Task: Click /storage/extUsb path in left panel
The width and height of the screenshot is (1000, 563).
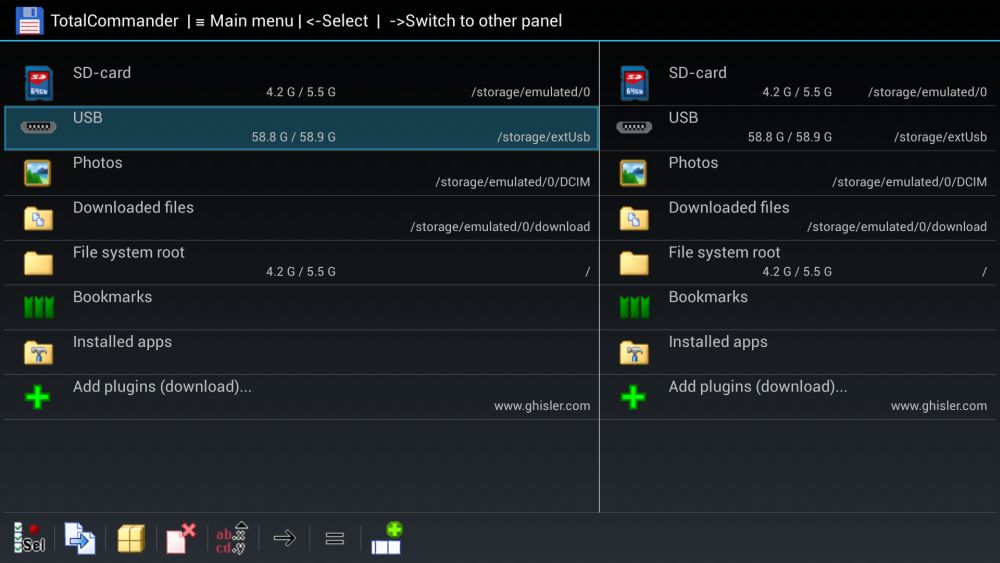Action: pos(543,137)
